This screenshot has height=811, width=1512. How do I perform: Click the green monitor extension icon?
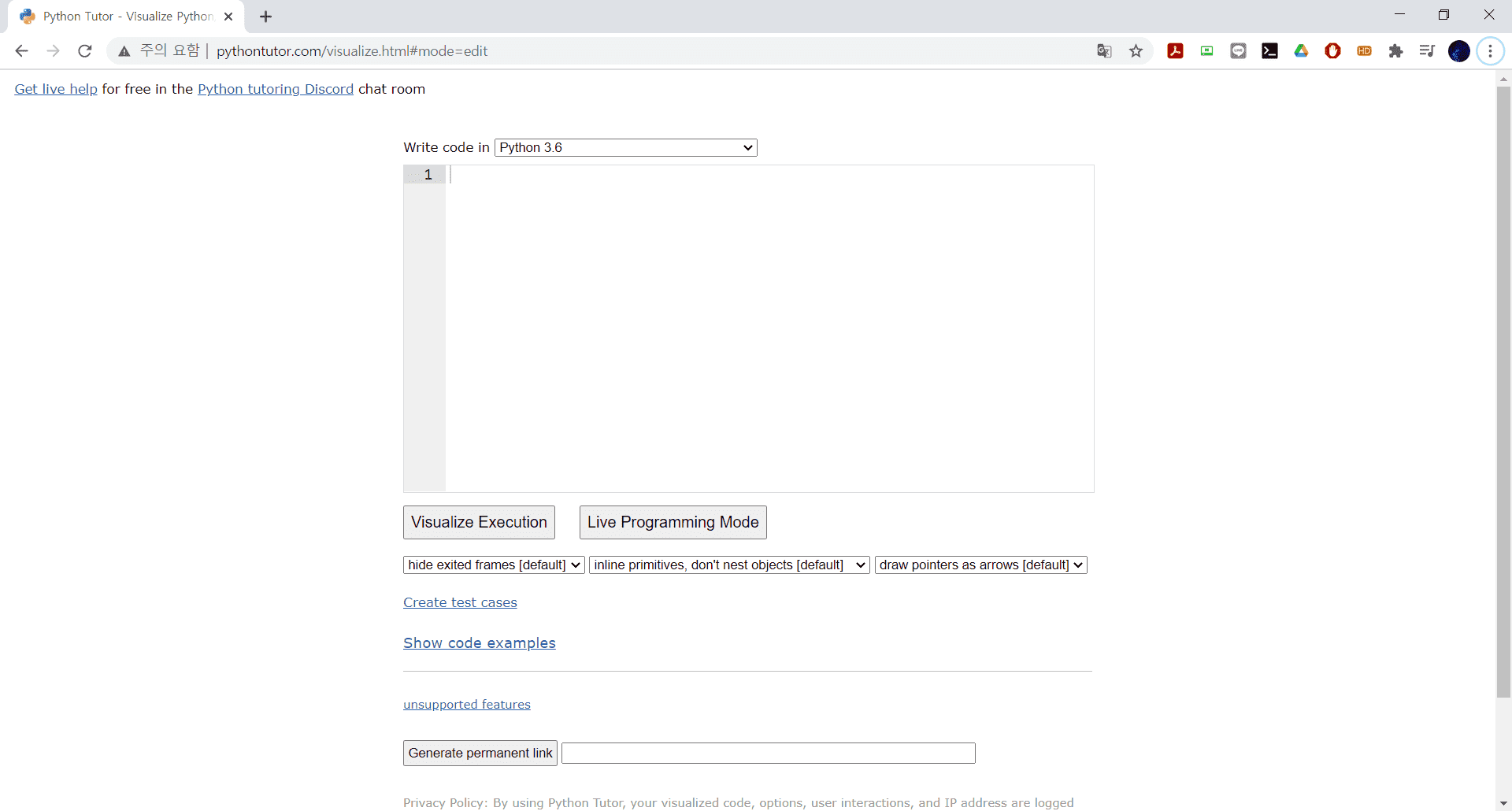coord(1206,51)
